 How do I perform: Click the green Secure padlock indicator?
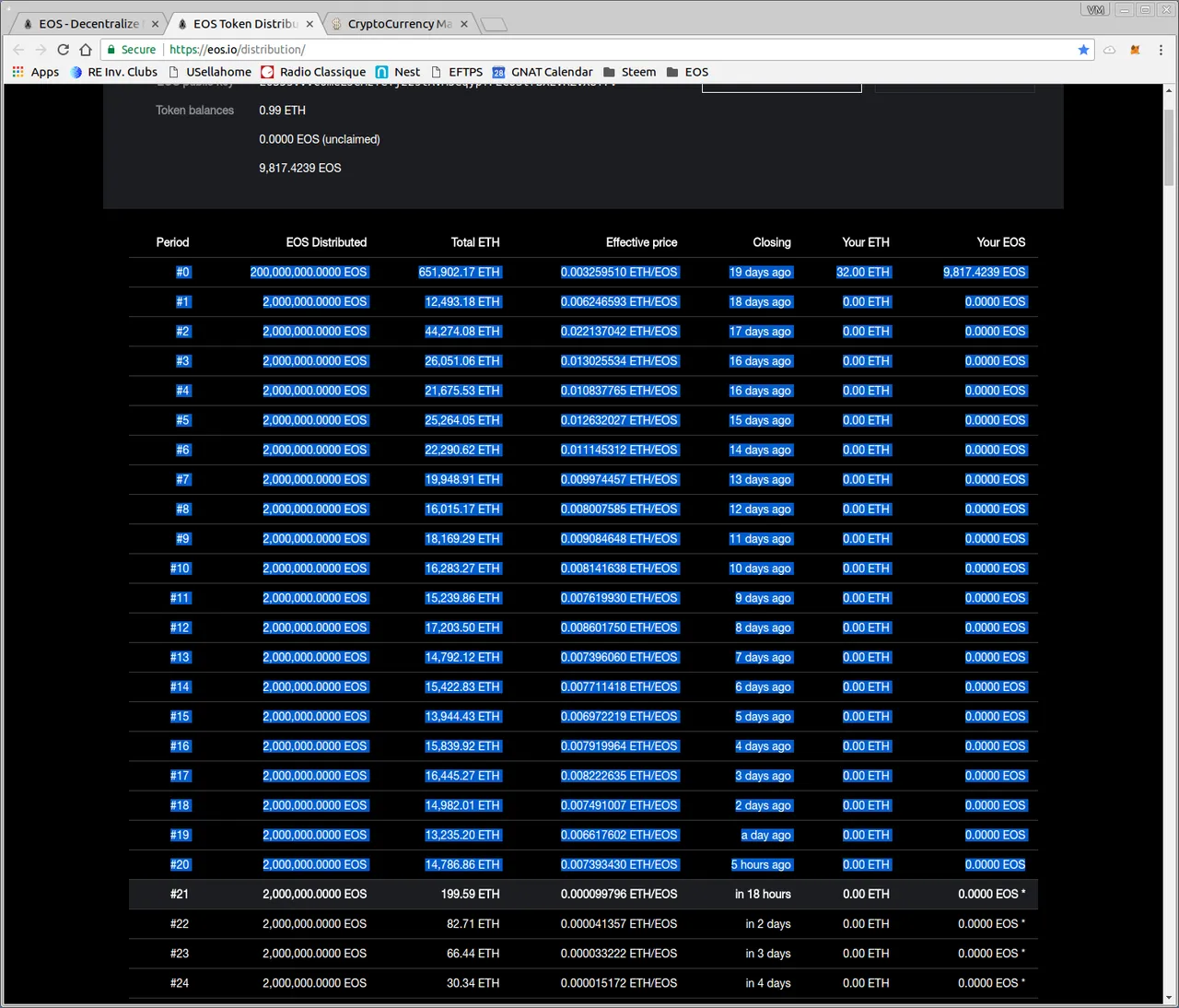tap(131, 50)
